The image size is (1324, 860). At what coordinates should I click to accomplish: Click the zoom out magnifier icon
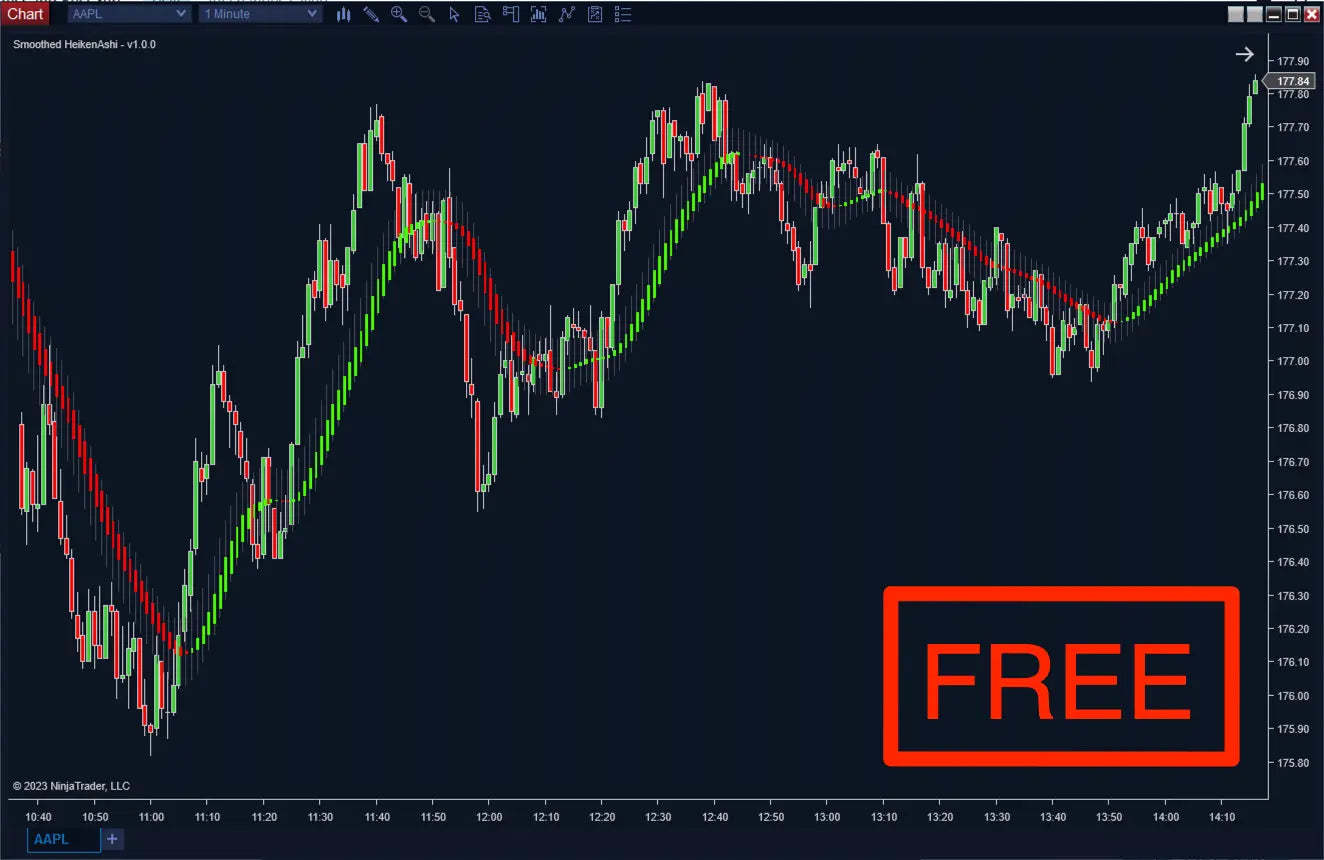pos(427,14)
